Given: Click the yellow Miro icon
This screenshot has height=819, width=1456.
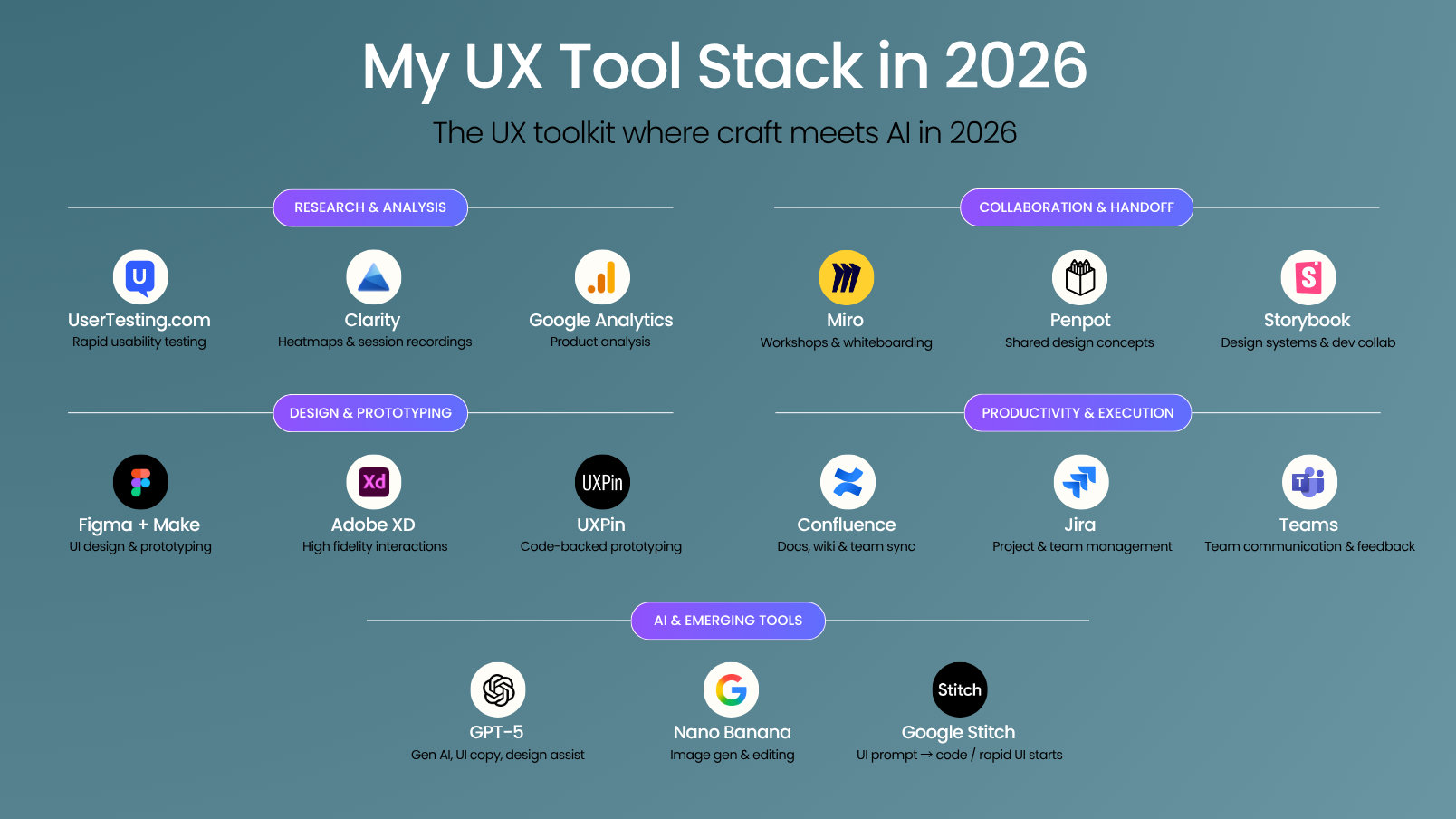Looking at the screenshot, I should click(846, 277).
